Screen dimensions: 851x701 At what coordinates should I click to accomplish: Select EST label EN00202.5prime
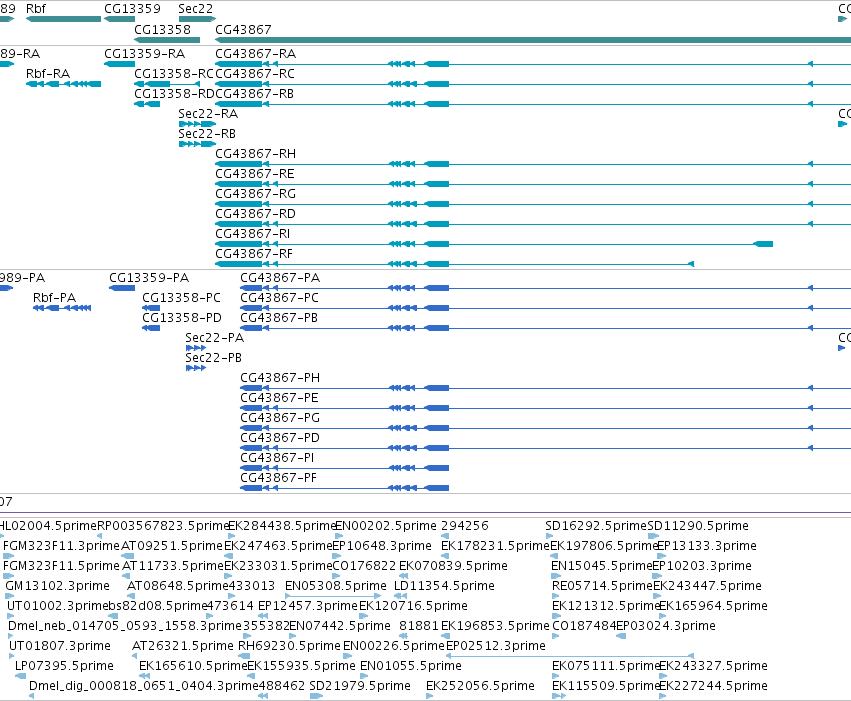click(x=386, y=526)
